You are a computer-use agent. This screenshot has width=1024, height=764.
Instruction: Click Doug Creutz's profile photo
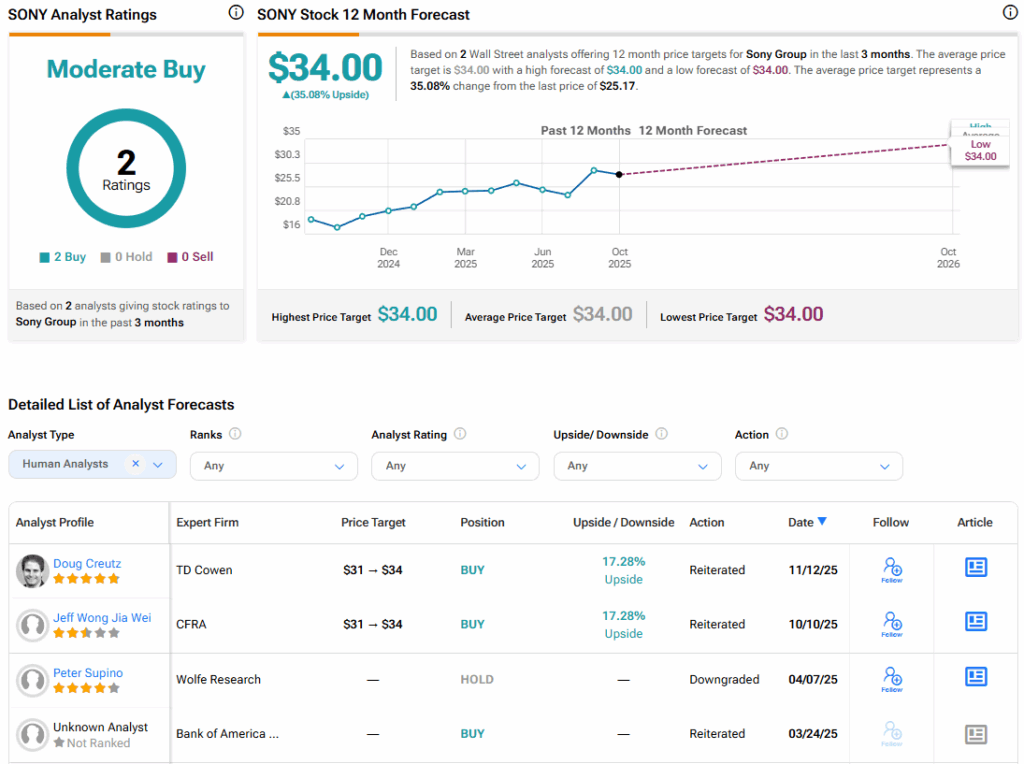point(32,571)
